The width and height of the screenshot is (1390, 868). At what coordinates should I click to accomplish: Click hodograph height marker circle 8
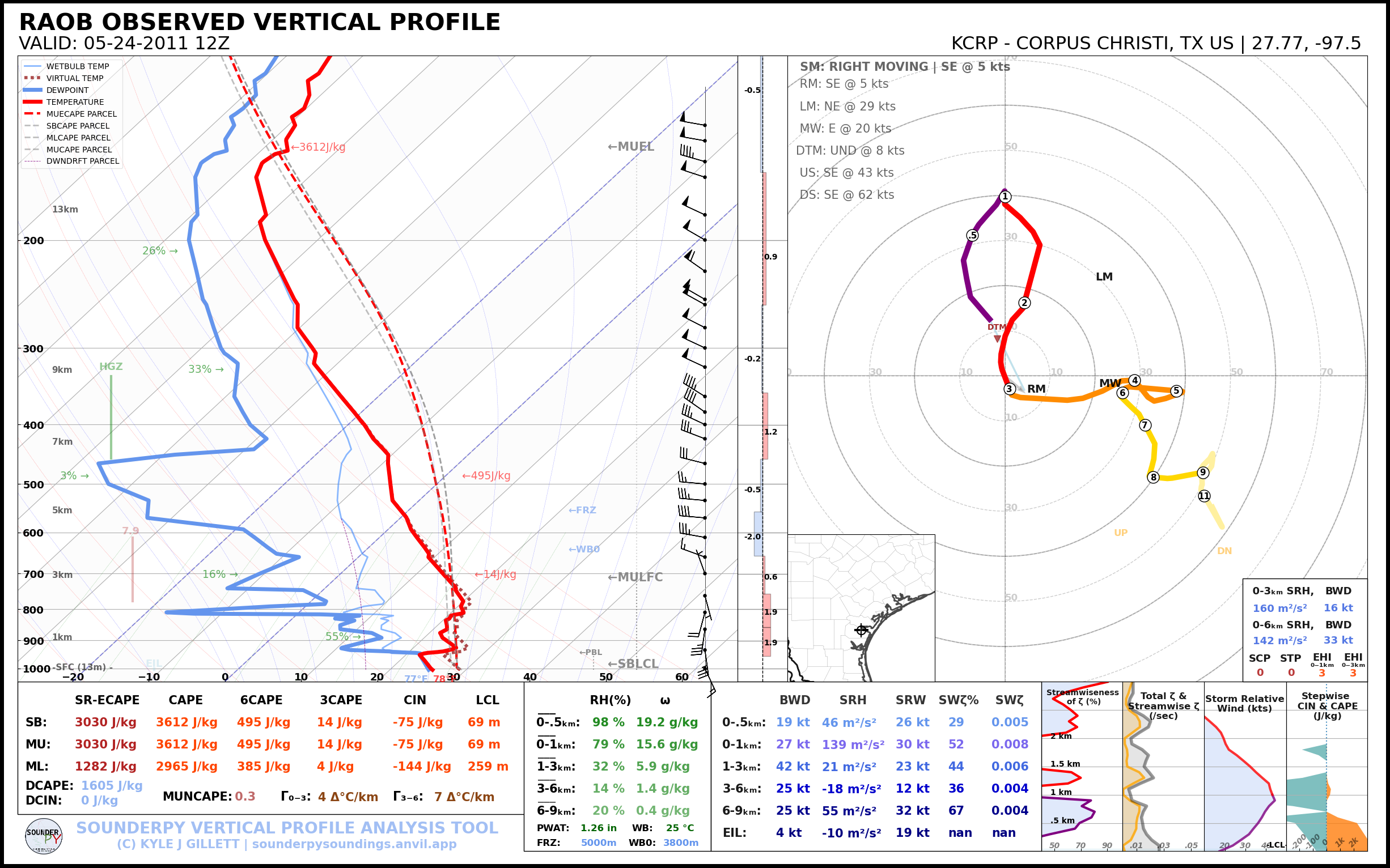point(1153,477)
